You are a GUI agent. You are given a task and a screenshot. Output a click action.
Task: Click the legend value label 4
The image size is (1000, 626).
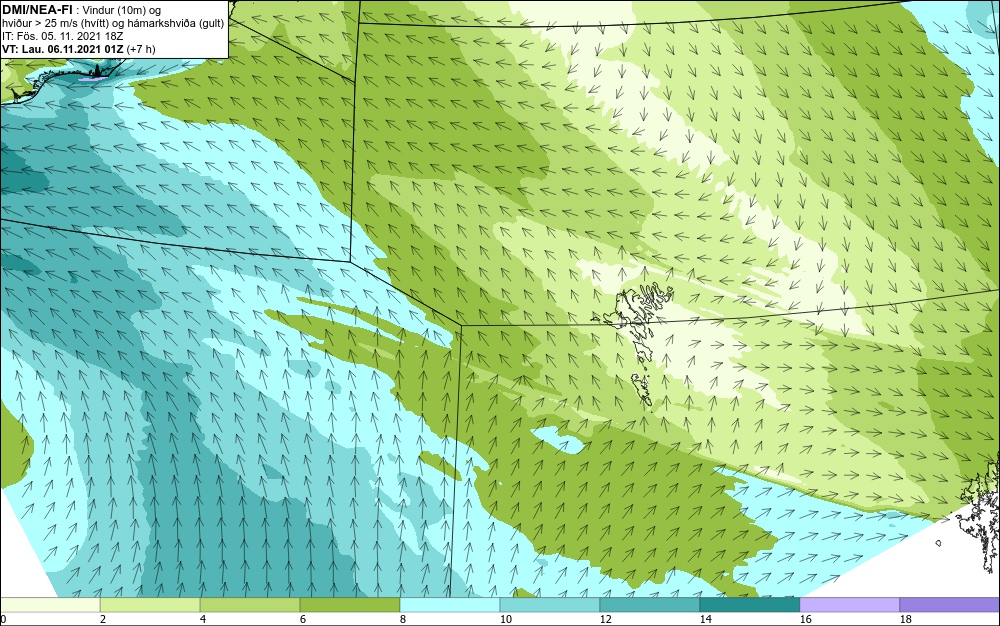coord(203,619)
